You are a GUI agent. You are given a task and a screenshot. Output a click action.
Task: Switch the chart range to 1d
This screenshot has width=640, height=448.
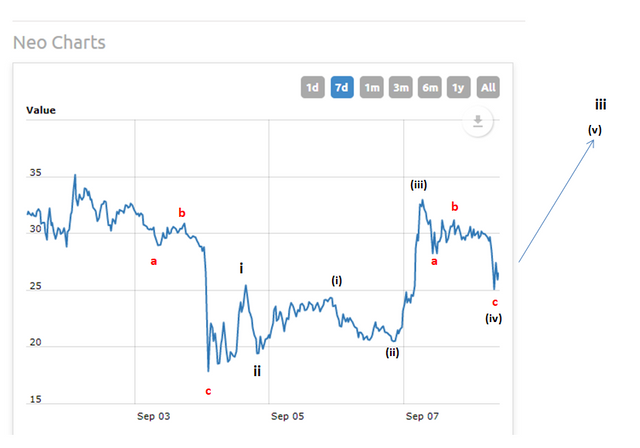click(x=312, y=87)
